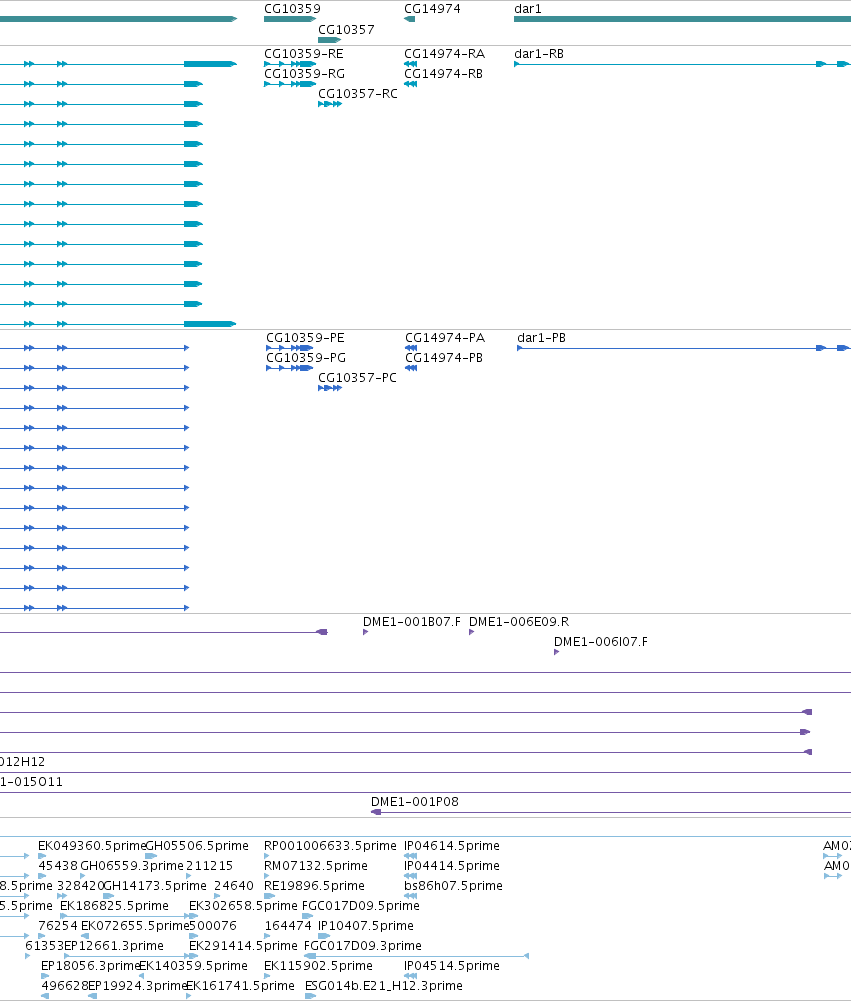Screen dimensions: 851x1001
Task: Select EST label GH05506.5prime
Action: coord(197,846)
